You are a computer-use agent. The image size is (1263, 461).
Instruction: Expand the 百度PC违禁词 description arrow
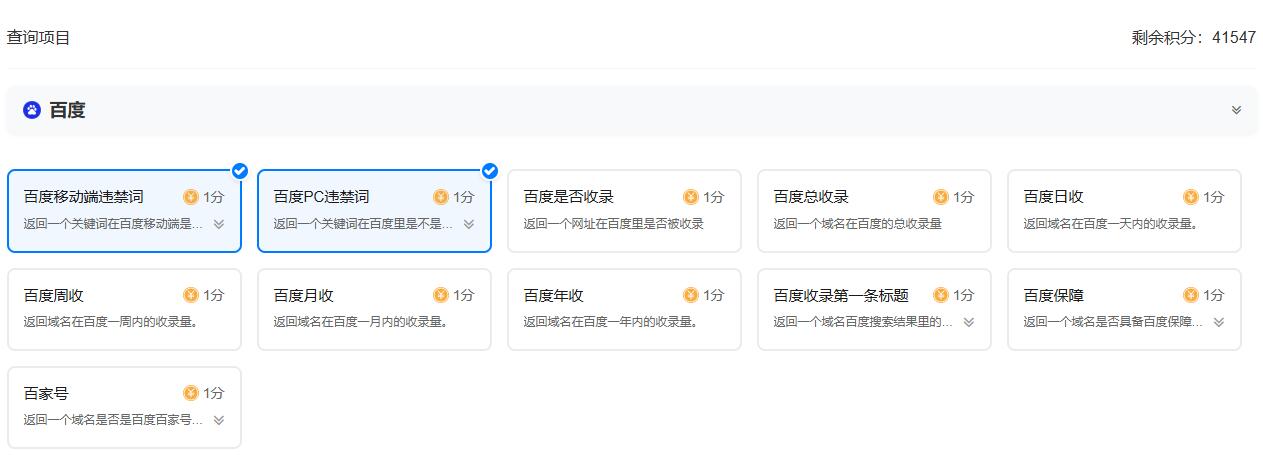469,224
